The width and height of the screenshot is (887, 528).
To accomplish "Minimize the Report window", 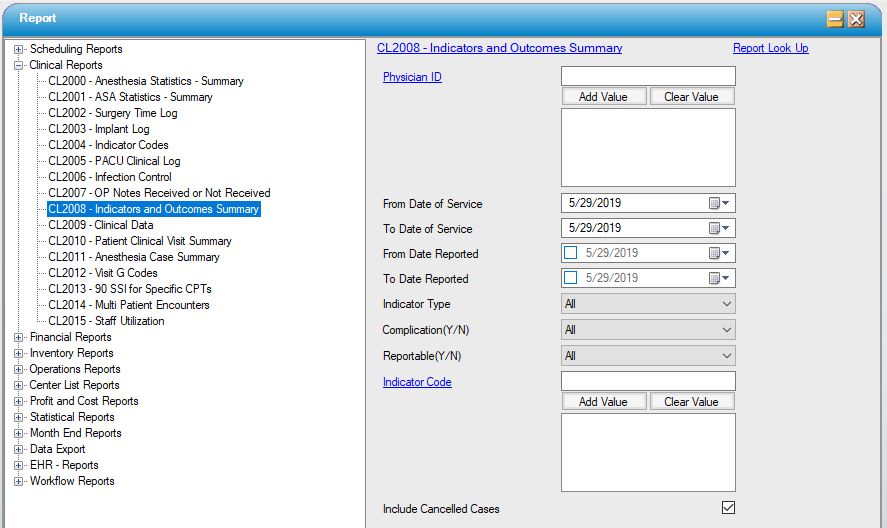I will tap(835, 19).
